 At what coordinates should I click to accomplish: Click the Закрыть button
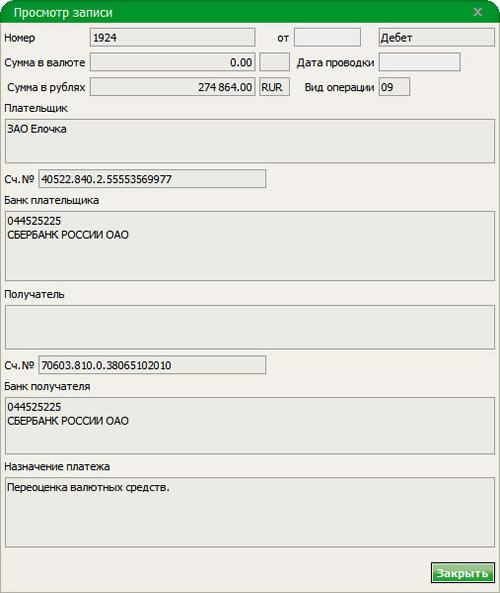coord(463,573)
